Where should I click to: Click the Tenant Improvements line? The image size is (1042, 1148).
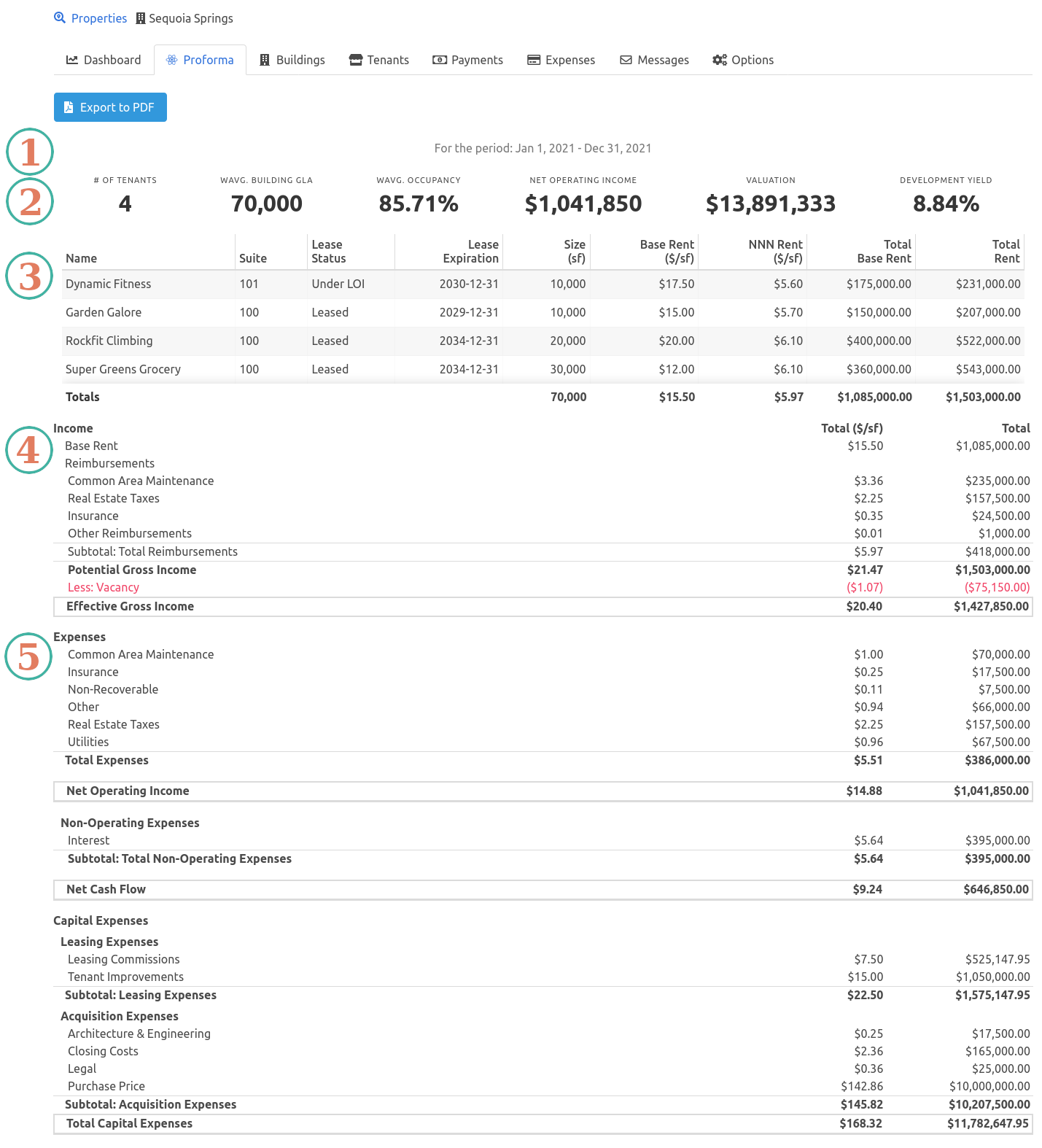click(x=543, y=977)
